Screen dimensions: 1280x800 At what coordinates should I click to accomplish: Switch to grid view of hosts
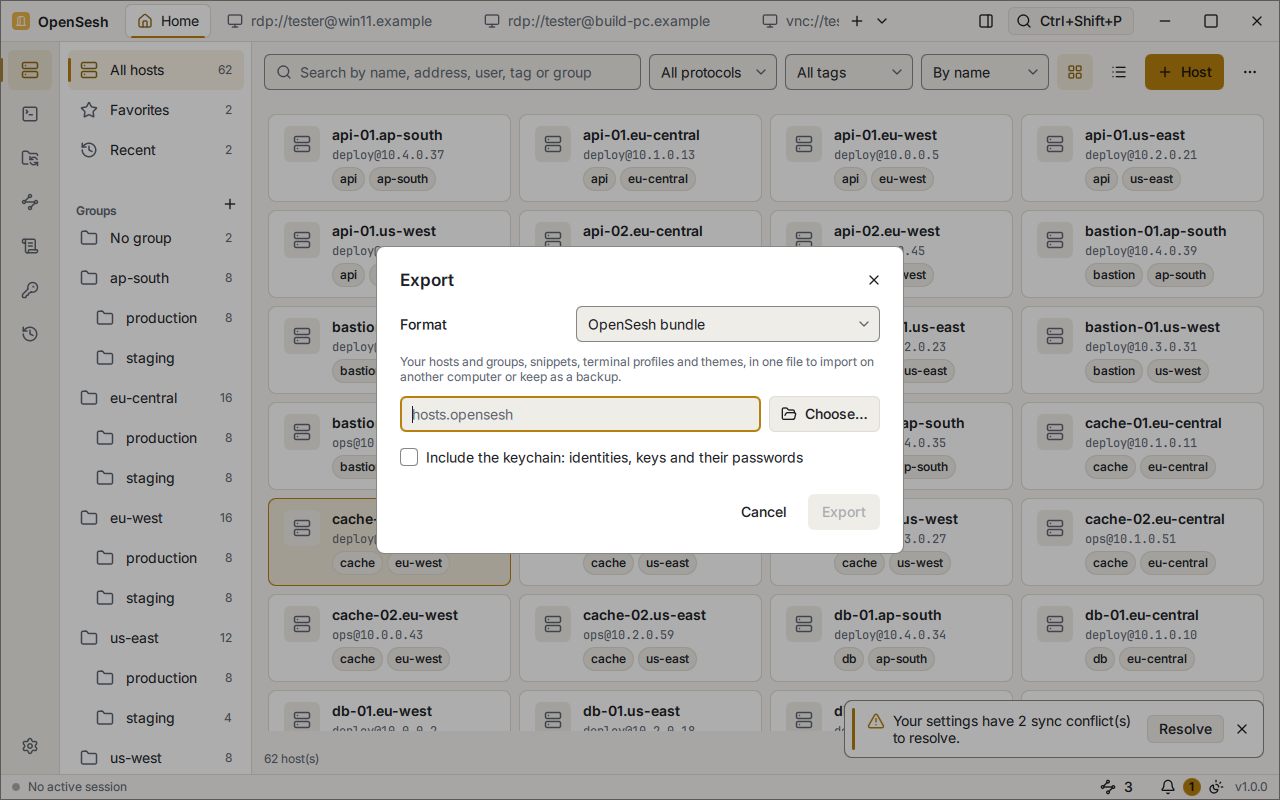coord(1075,72)
